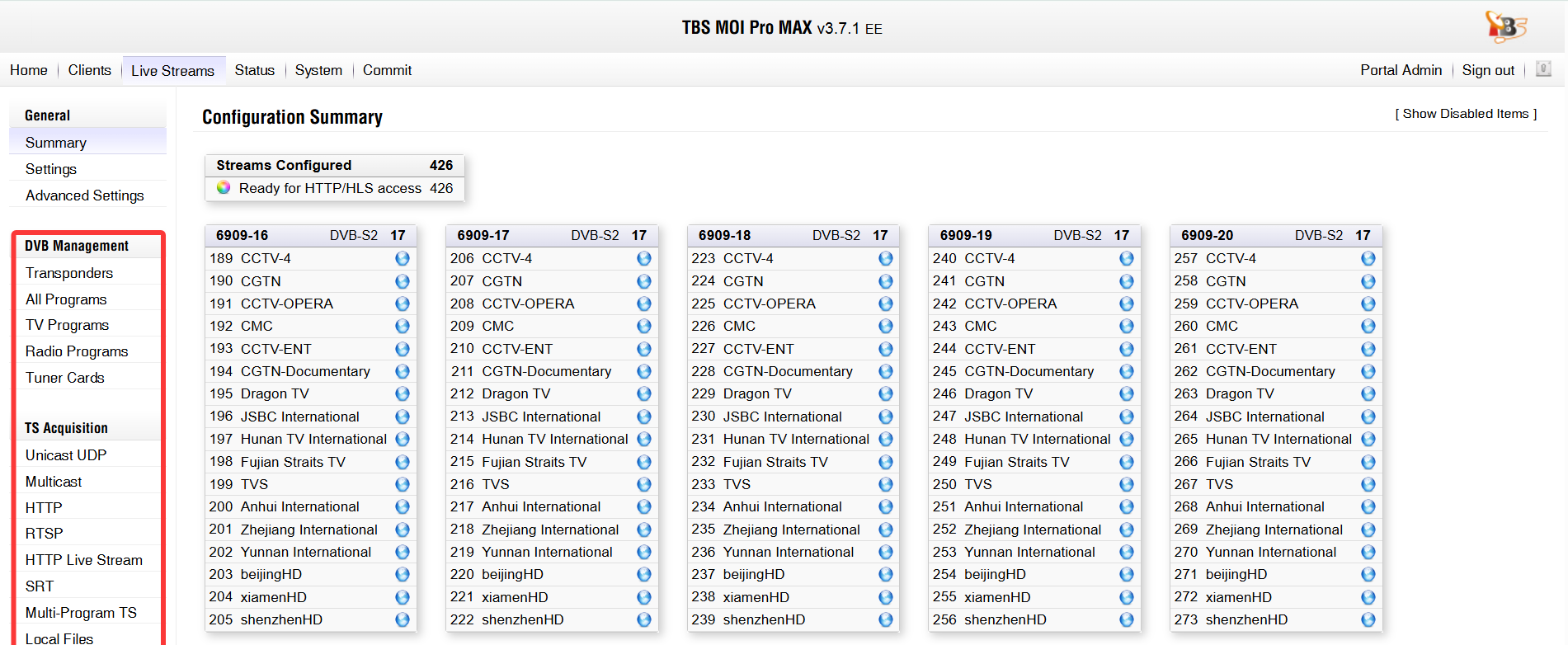Click the globe icon for 207 CGTN

(x=644, y=281)
